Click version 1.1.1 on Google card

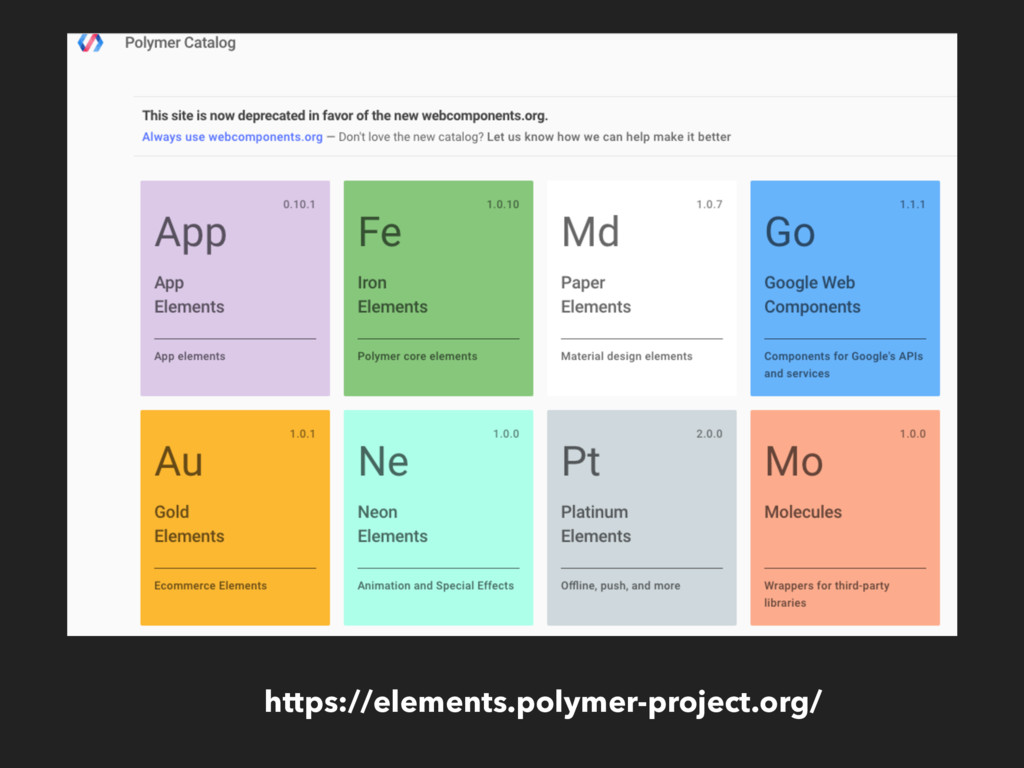point(912,204)
